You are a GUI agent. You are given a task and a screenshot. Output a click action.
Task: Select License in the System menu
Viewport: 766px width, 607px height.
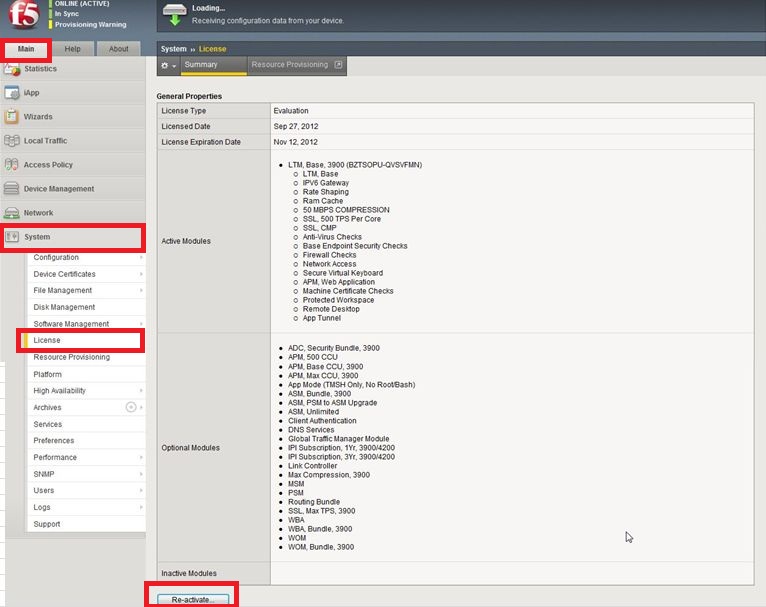coord(82,340)
